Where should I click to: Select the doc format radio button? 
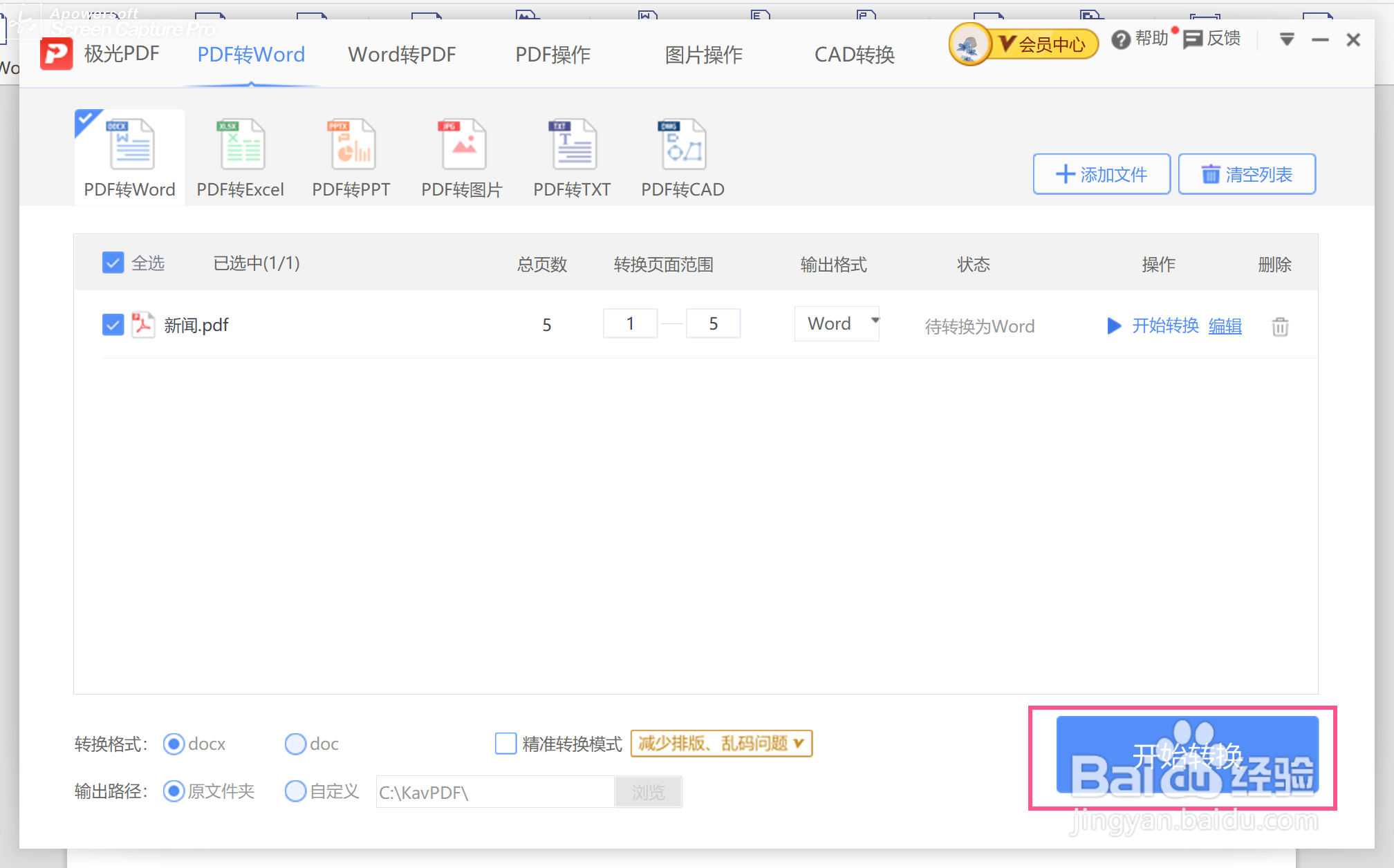(x=295, y=744)
